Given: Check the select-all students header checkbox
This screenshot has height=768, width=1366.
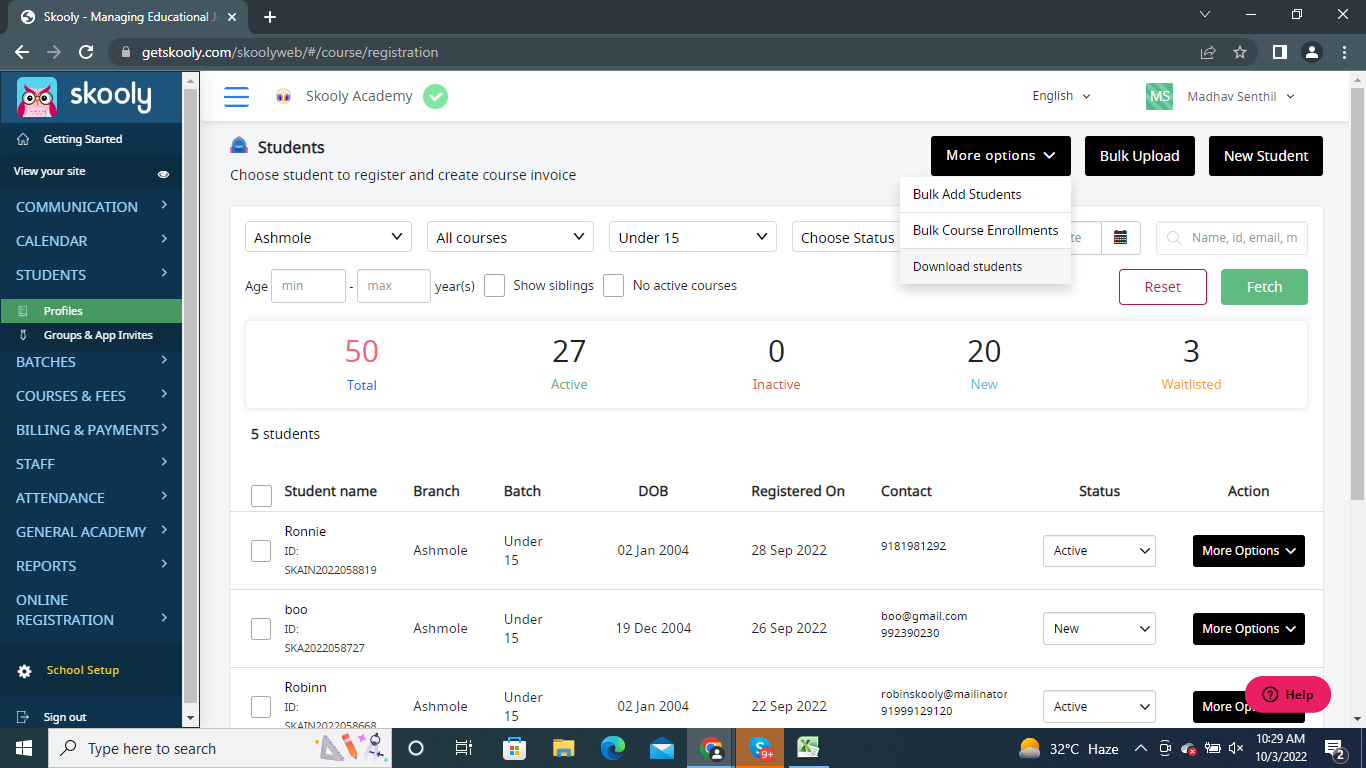Looking at the screenshot, I should pyautogui.click(x=261, y=496).
